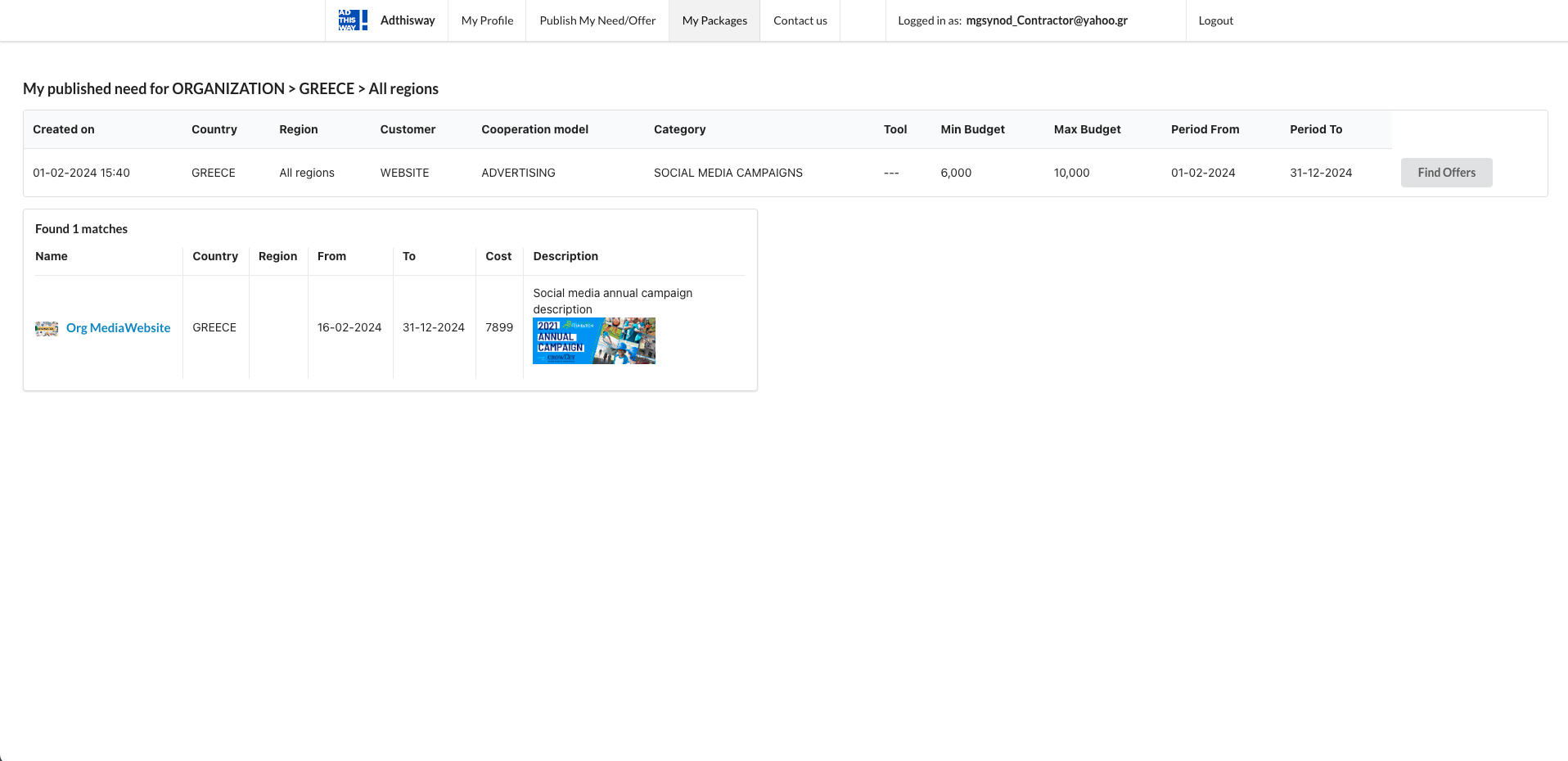
Task: Open the Org MediaWebsite link
Action: pos(119,328)
